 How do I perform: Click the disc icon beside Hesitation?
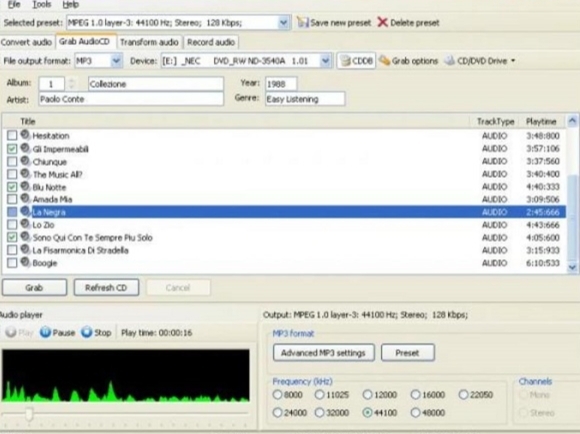[x=25, y=135]
